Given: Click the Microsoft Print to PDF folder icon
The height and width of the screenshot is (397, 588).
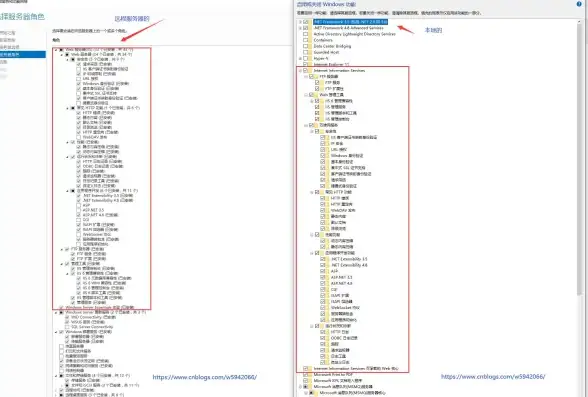Looking at the screenshot, I should click(311, 375).
